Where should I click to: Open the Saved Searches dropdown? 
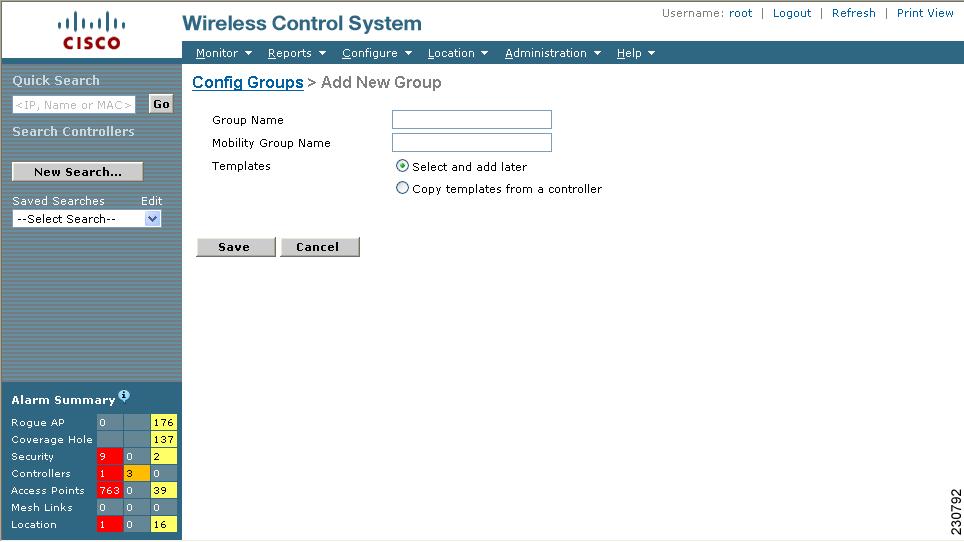(x=87, y=219)
